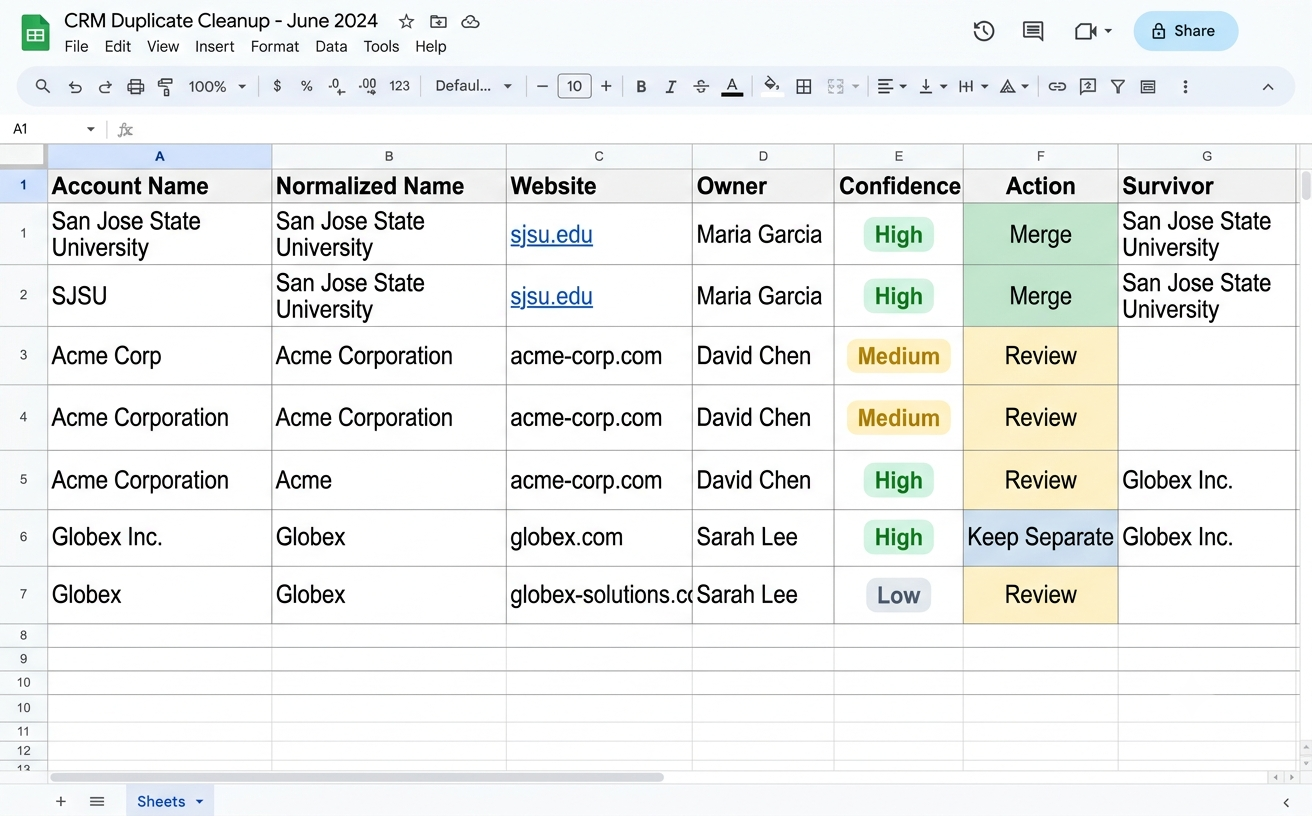Toggle bold formatting
1312x816 pixels.
[x=641, y=87]
